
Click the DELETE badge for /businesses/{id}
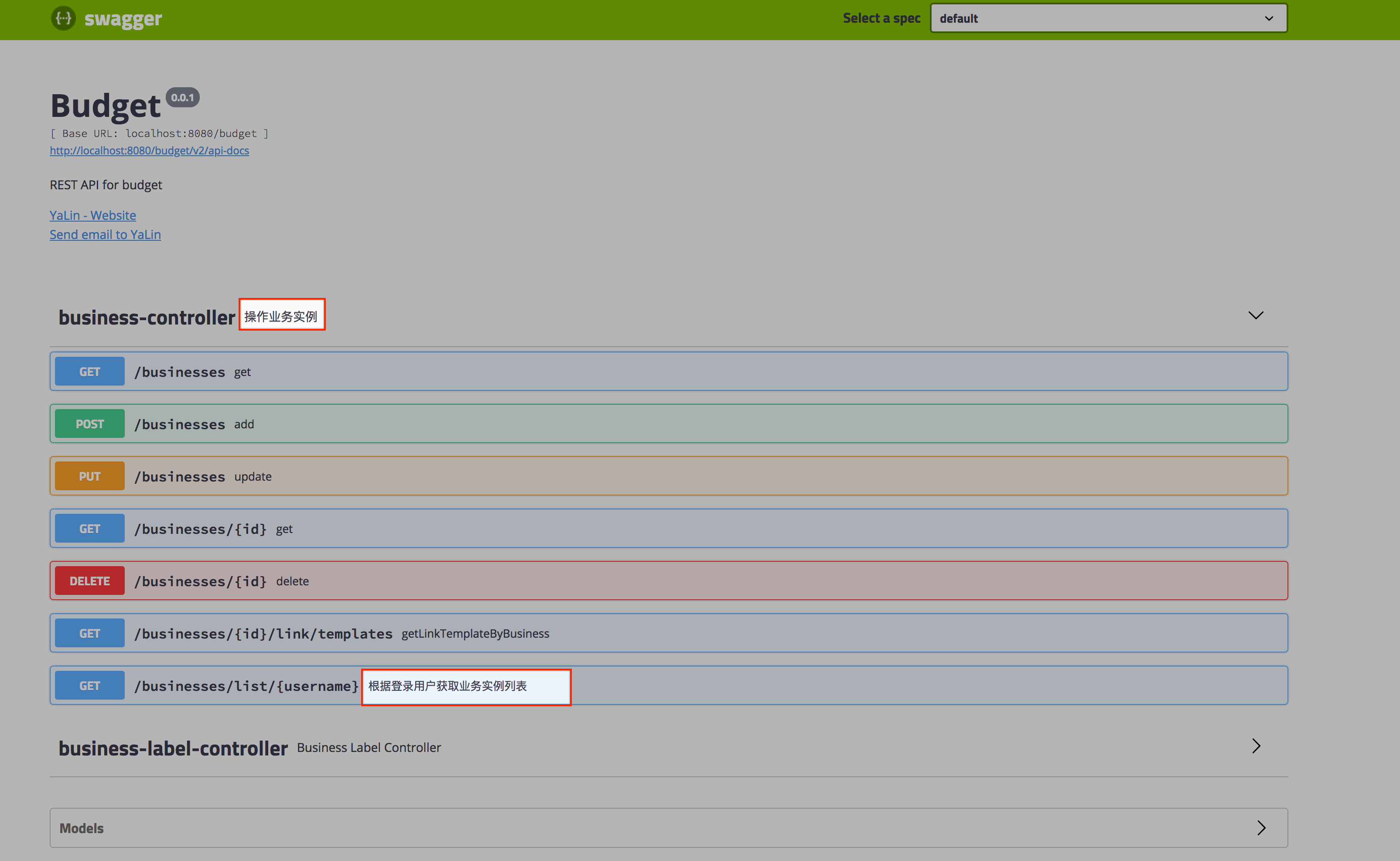point(89,581)
